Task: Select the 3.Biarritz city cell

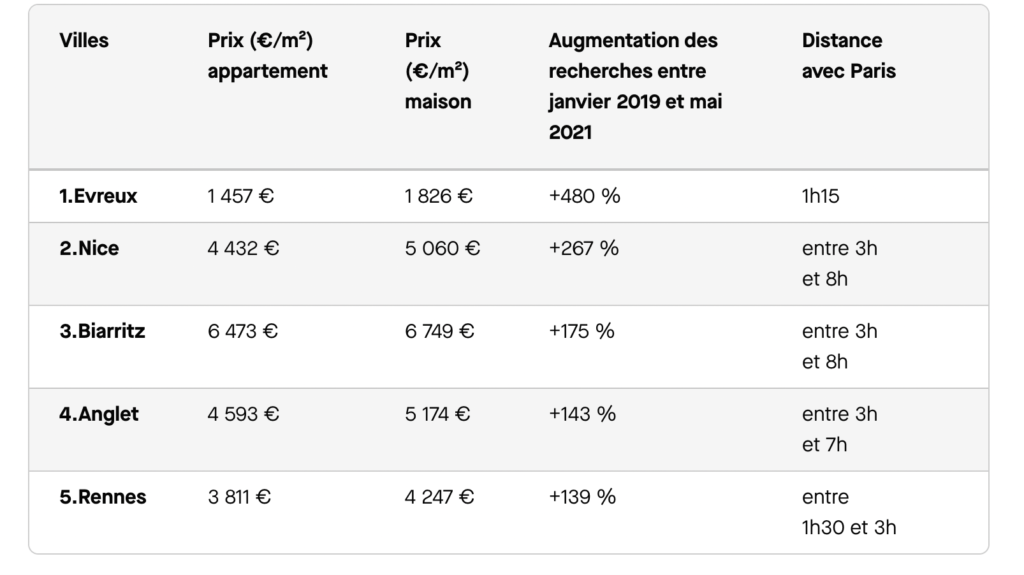Action: [x=102, y=331]
